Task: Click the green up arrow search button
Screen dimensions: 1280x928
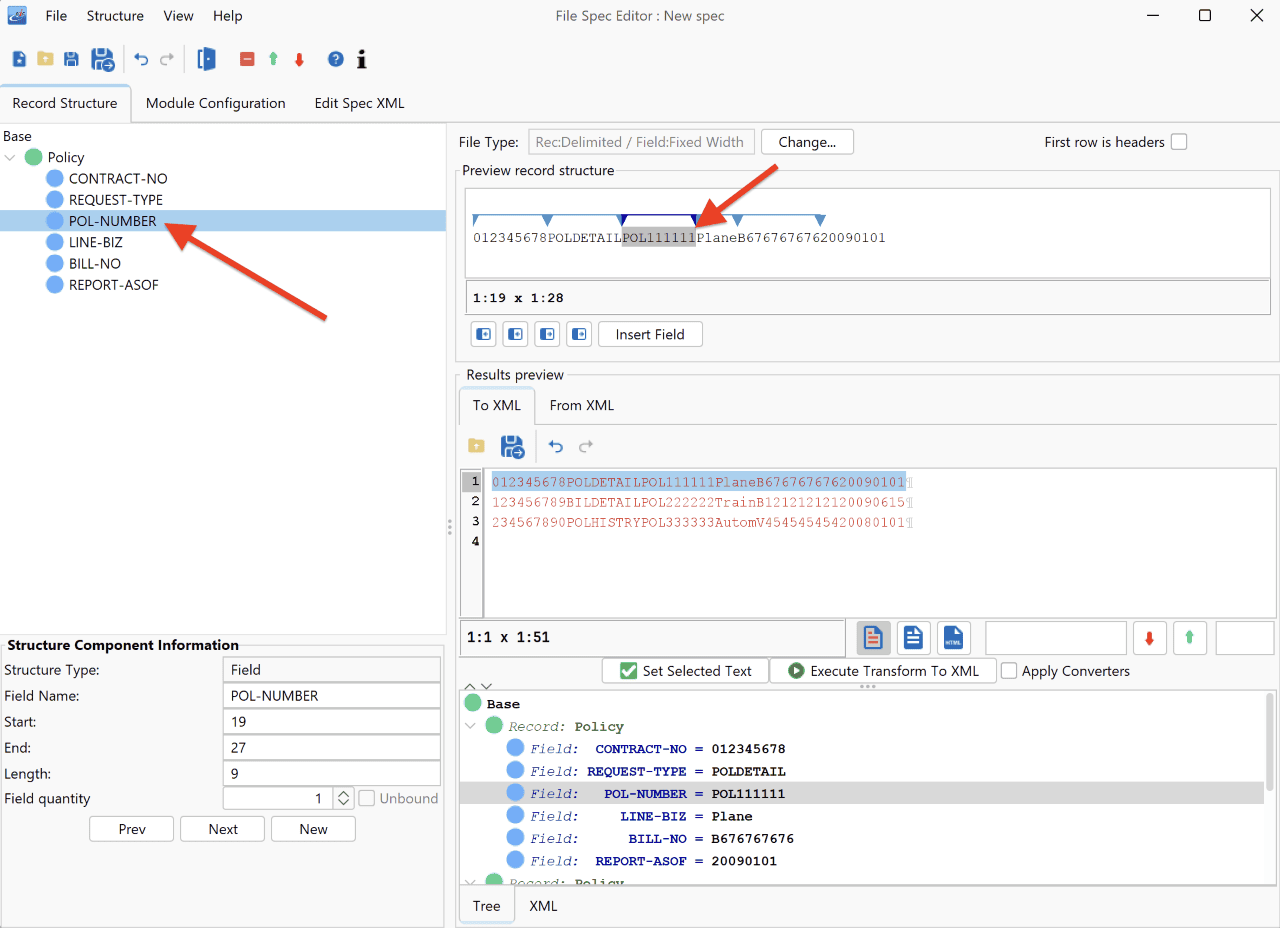Action: click(1189, 637)
